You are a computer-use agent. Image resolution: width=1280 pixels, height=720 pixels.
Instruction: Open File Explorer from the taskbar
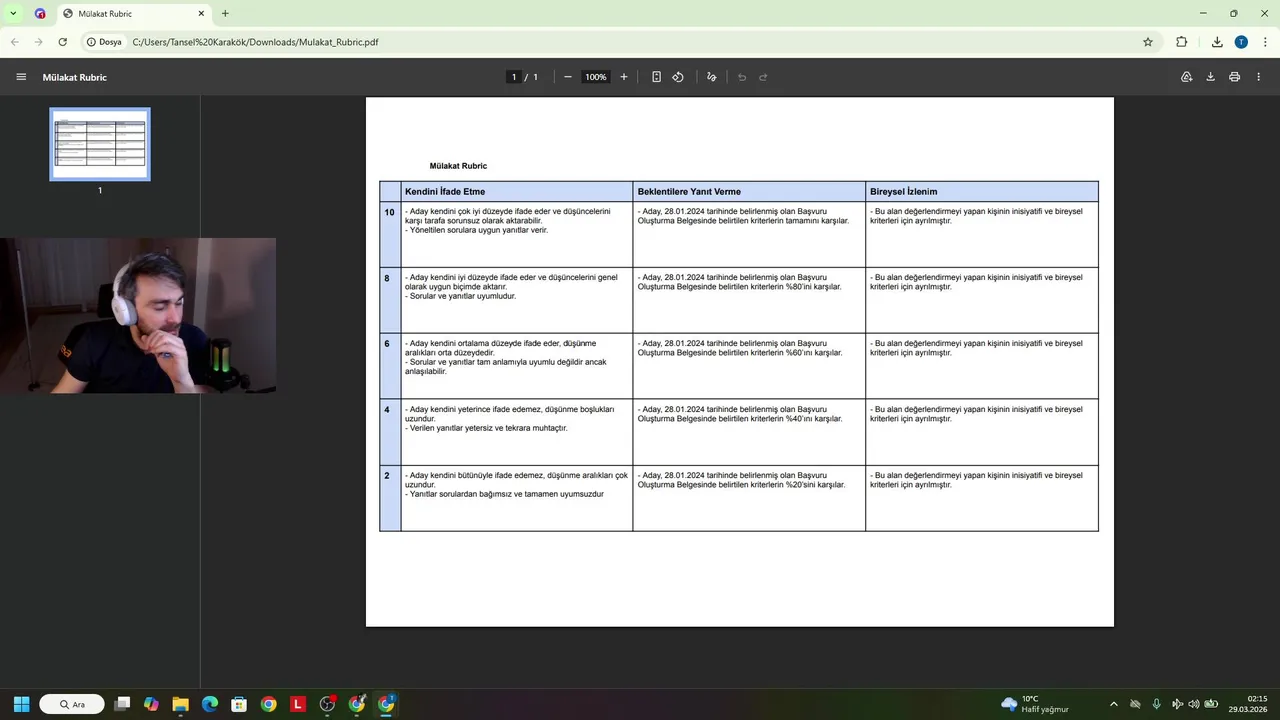180,704
